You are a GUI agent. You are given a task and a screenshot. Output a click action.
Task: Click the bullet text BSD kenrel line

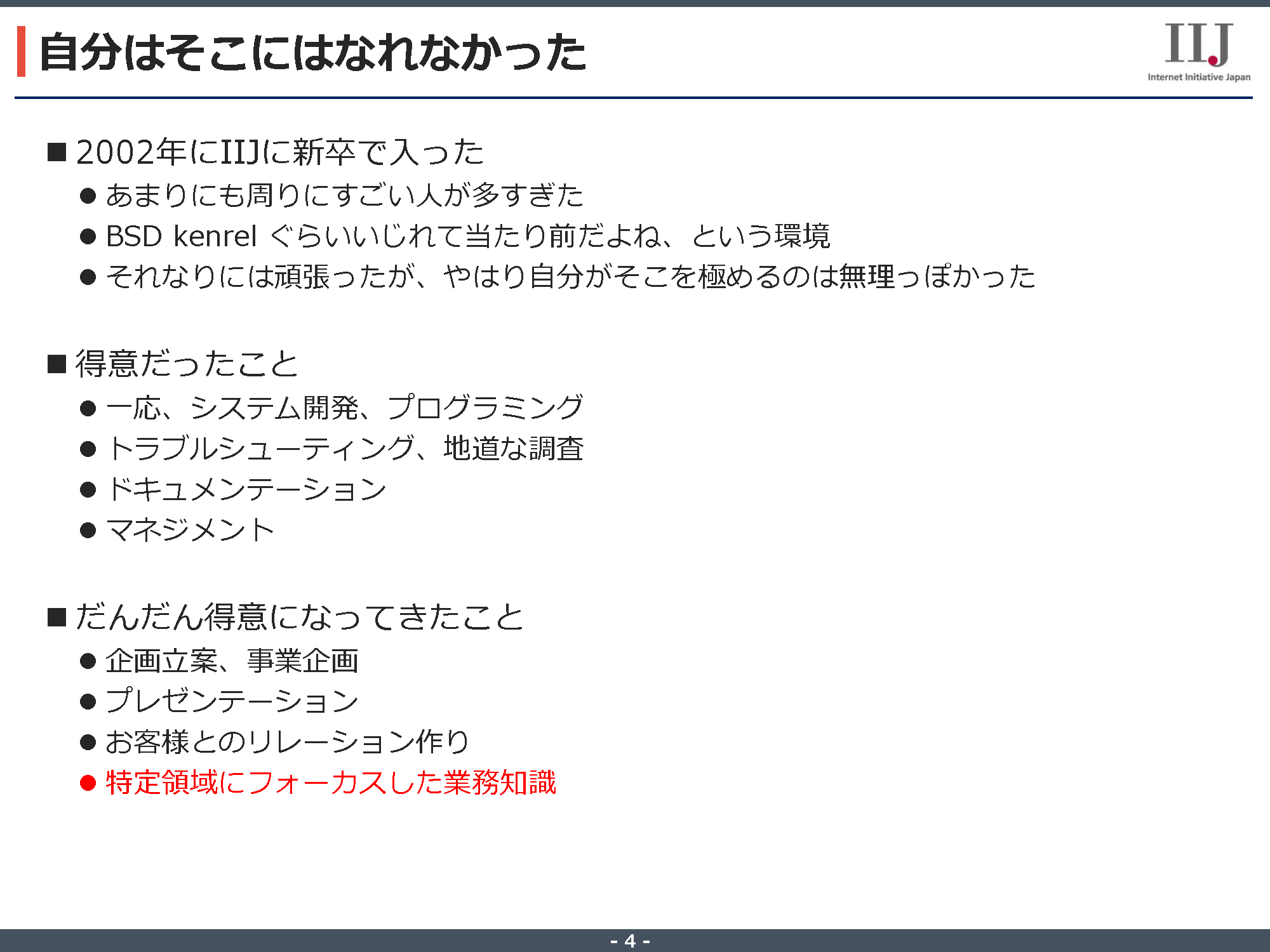[x=467, y=236]
